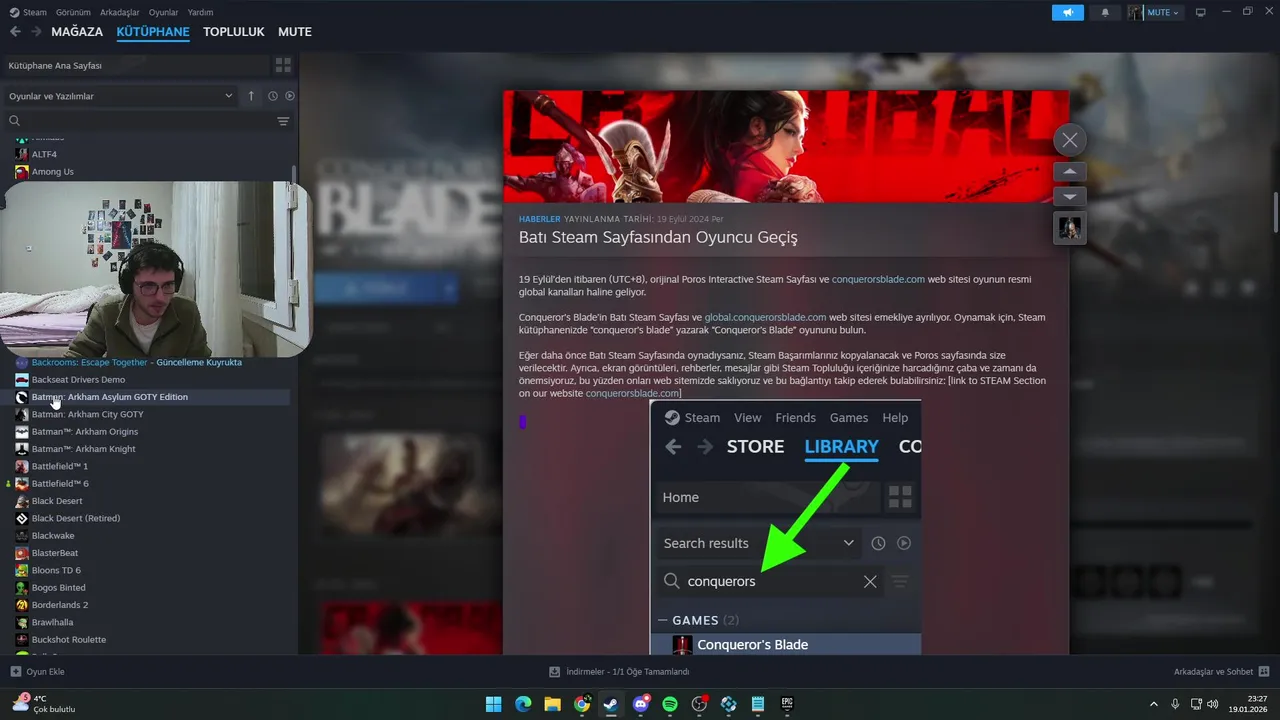Viewport: 1280px width, 720px height.
Task: Click the Bloons TD 6 icon
Action: click(x=22, y=570)
